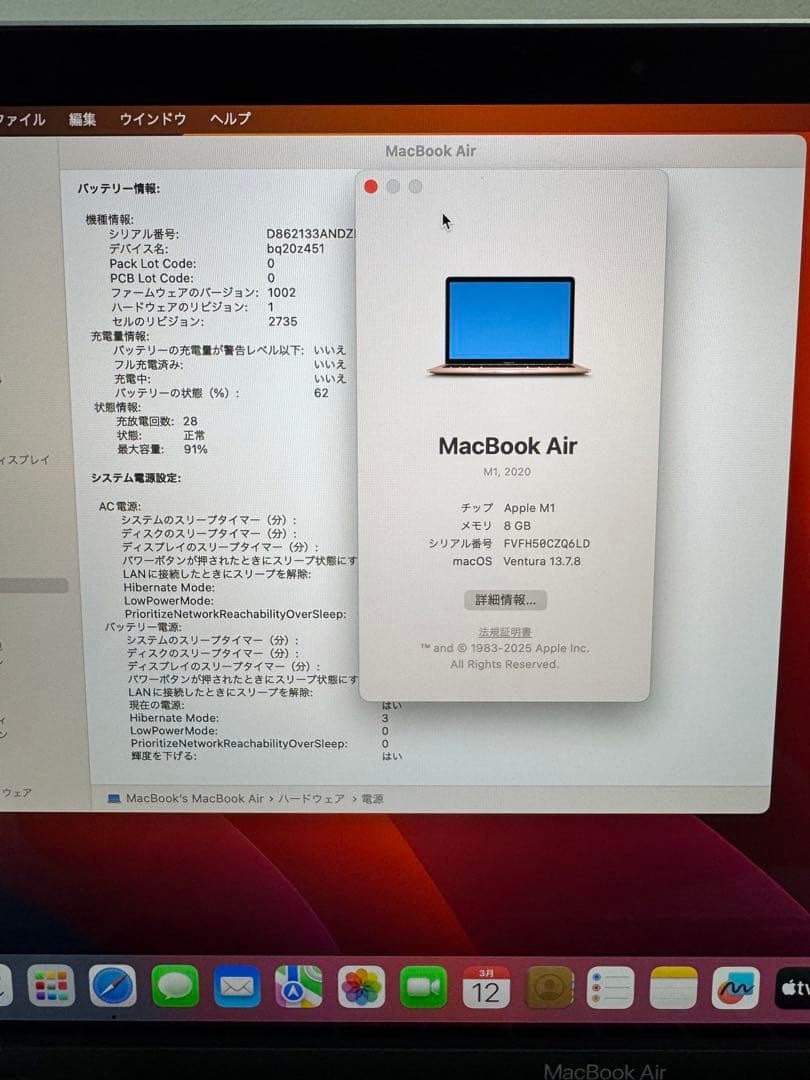Open the 編集 menu
Image resolution: width=810 pixels, height=1080 pixels.
[x=82, y=119]
